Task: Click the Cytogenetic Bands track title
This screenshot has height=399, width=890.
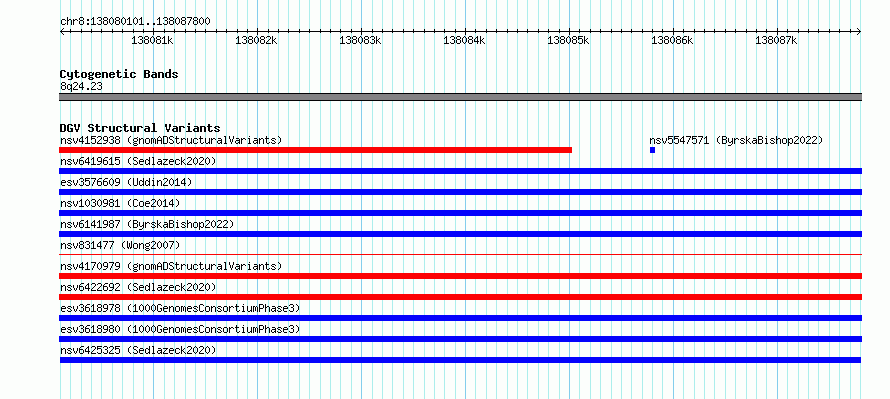Action: point(119,74)
